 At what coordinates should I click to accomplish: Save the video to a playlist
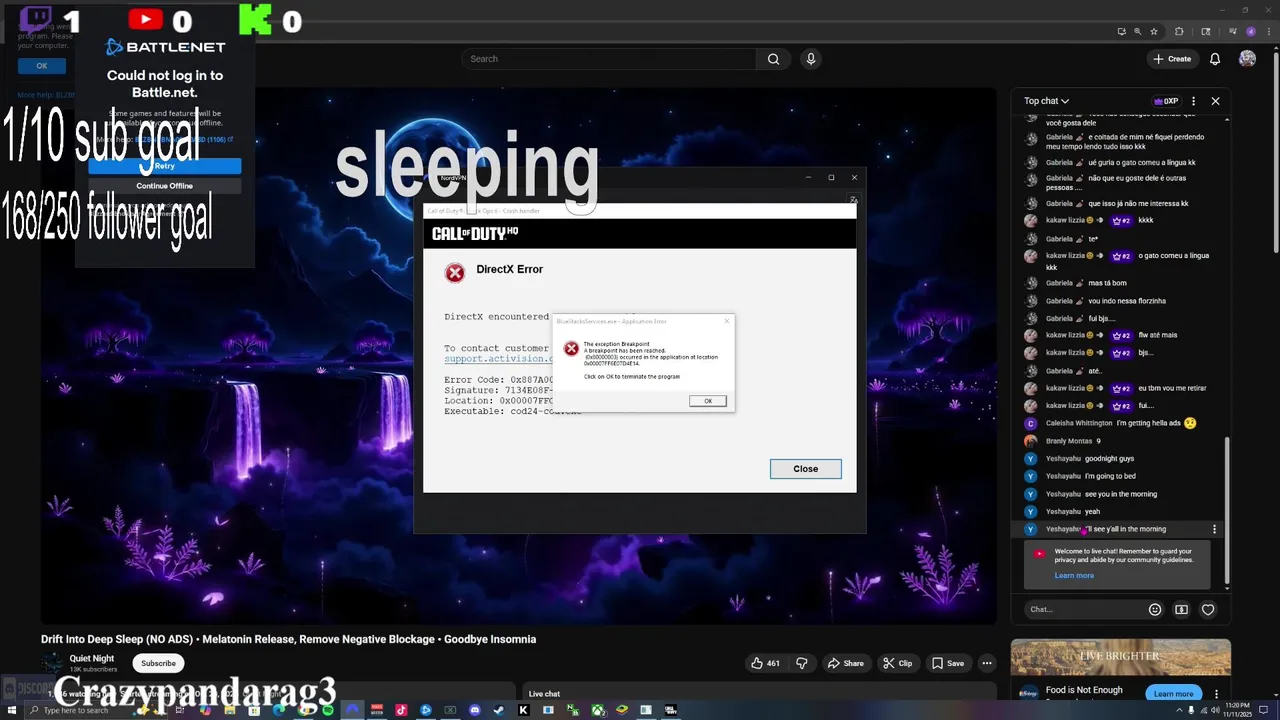948,663
